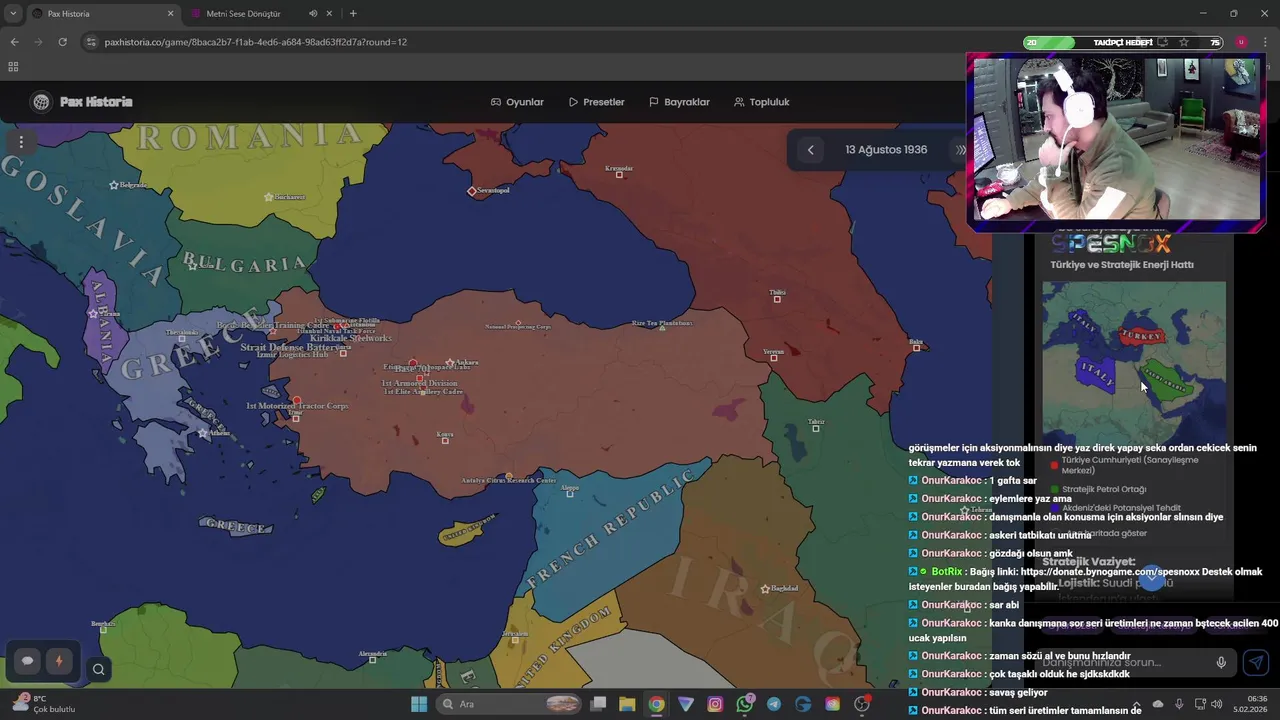The width and height of the screenshot is (1280, 720).
Task: Open the map search magnifier
Action: (x=98, y=670)
